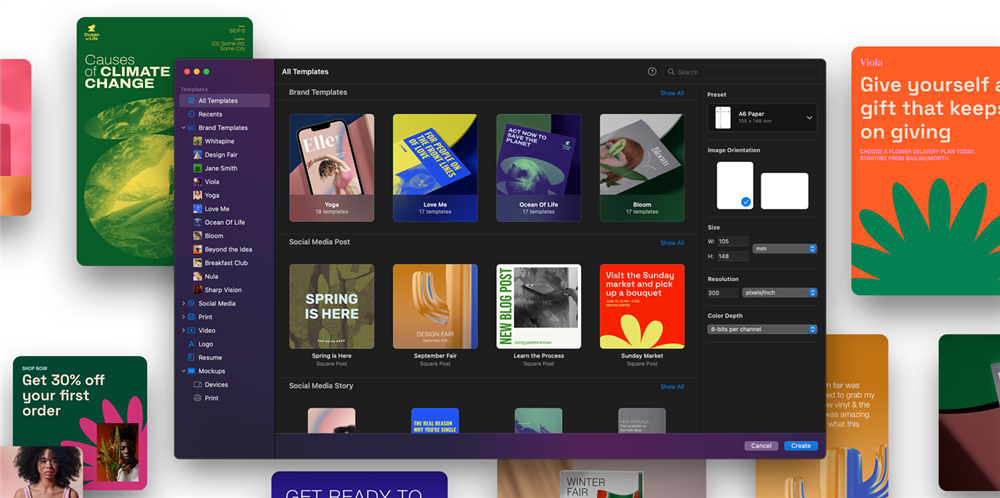
Task: Open the Logo category icon
Action: pyautogui.click(x=191, y=344)
